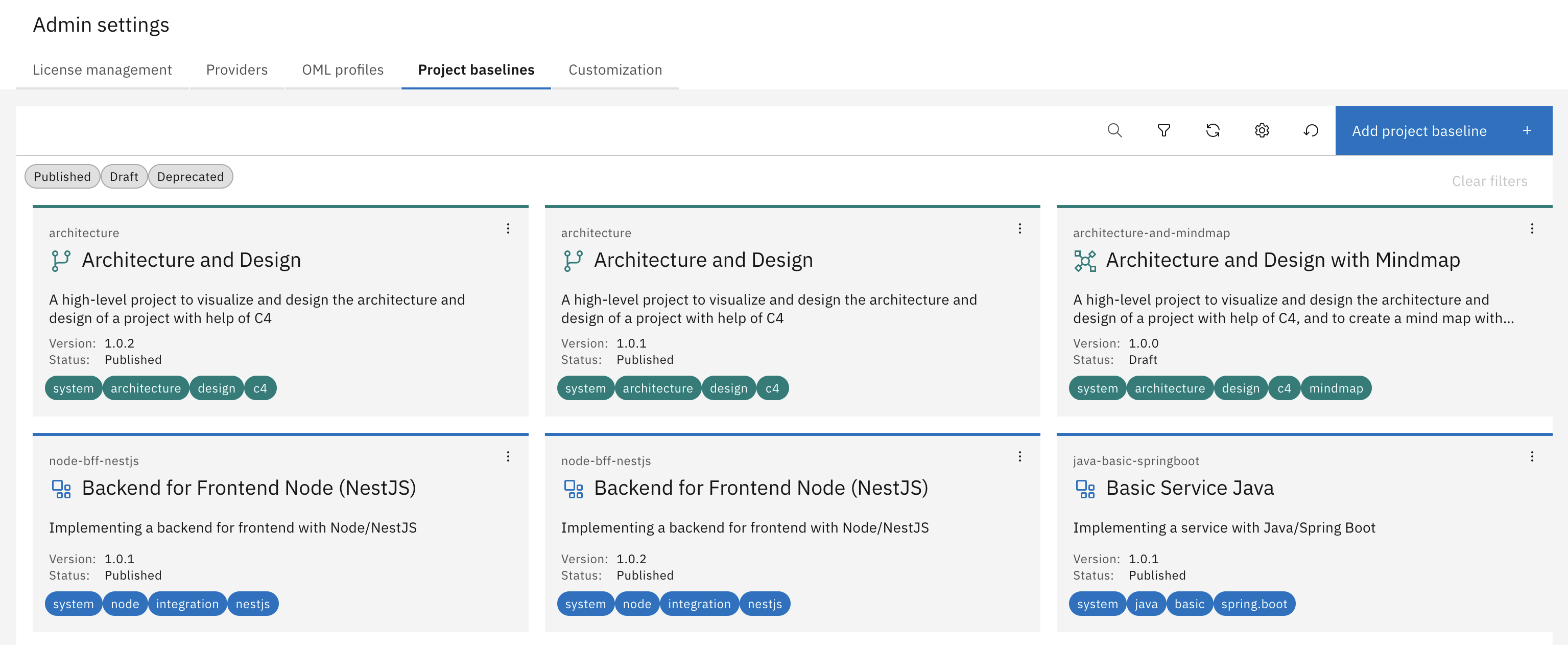1568x645 pixels.
Task: Click the c4 tag on the Mindmap card
Action: 1284,388
